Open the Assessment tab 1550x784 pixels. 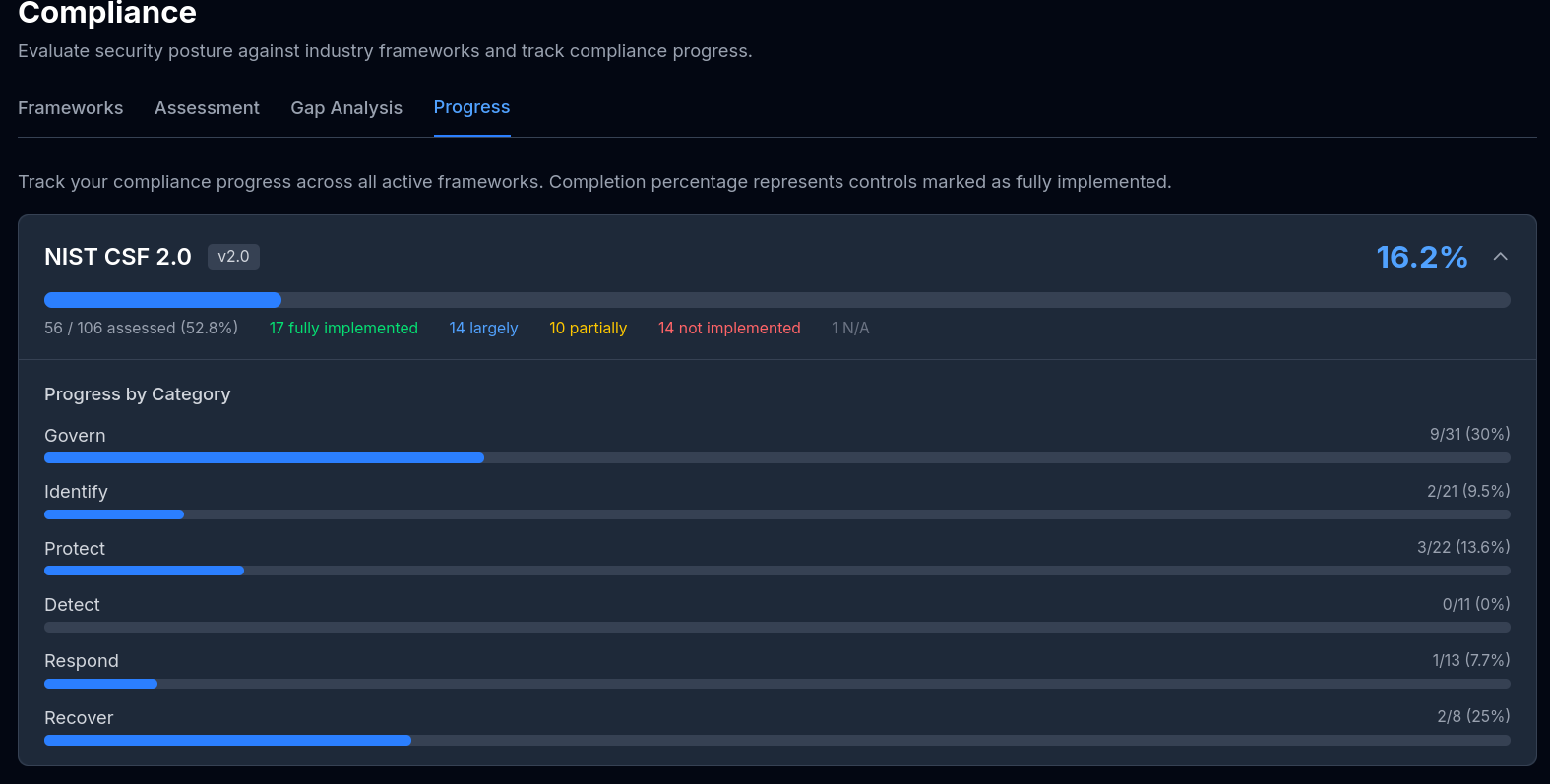click(x=207, y=108)
